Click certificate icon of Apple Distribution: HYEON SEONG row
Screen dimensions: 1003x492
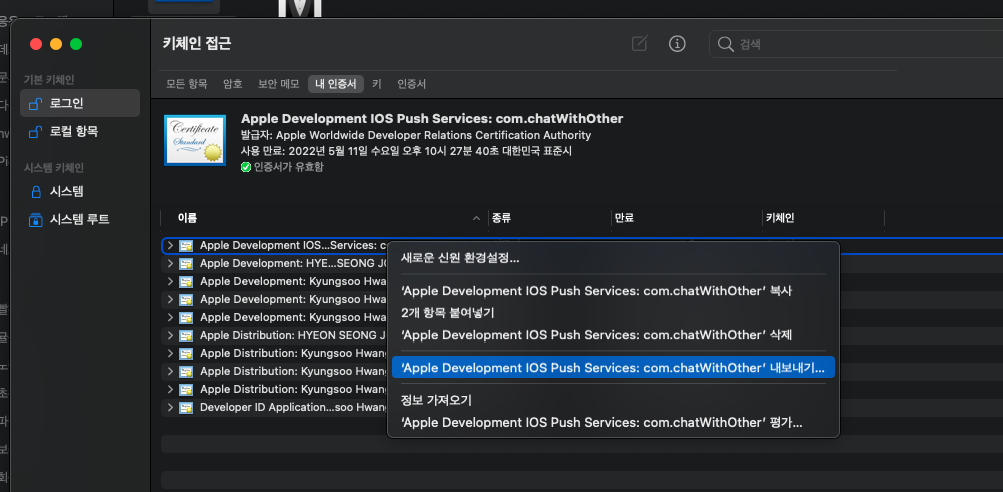[186, 335]
